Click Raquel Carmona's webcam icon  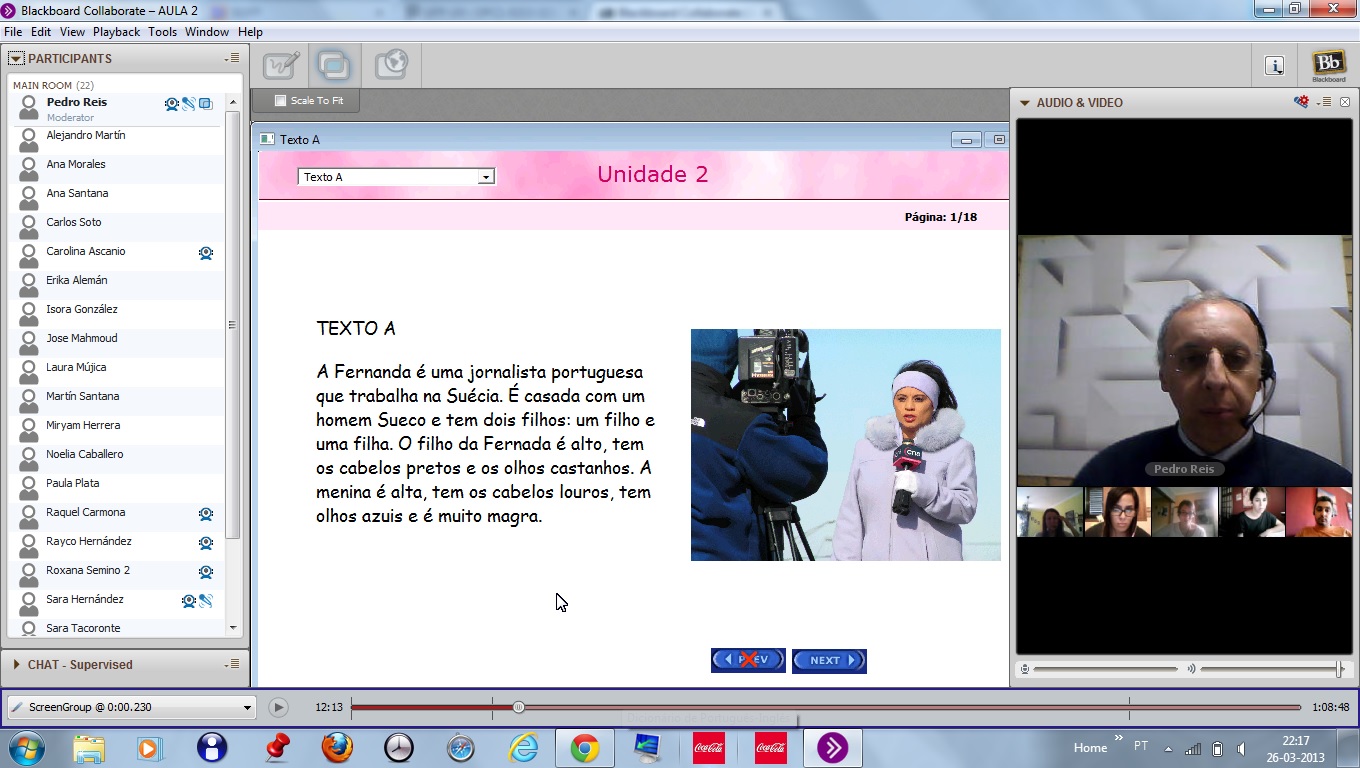tap(206, 514)
